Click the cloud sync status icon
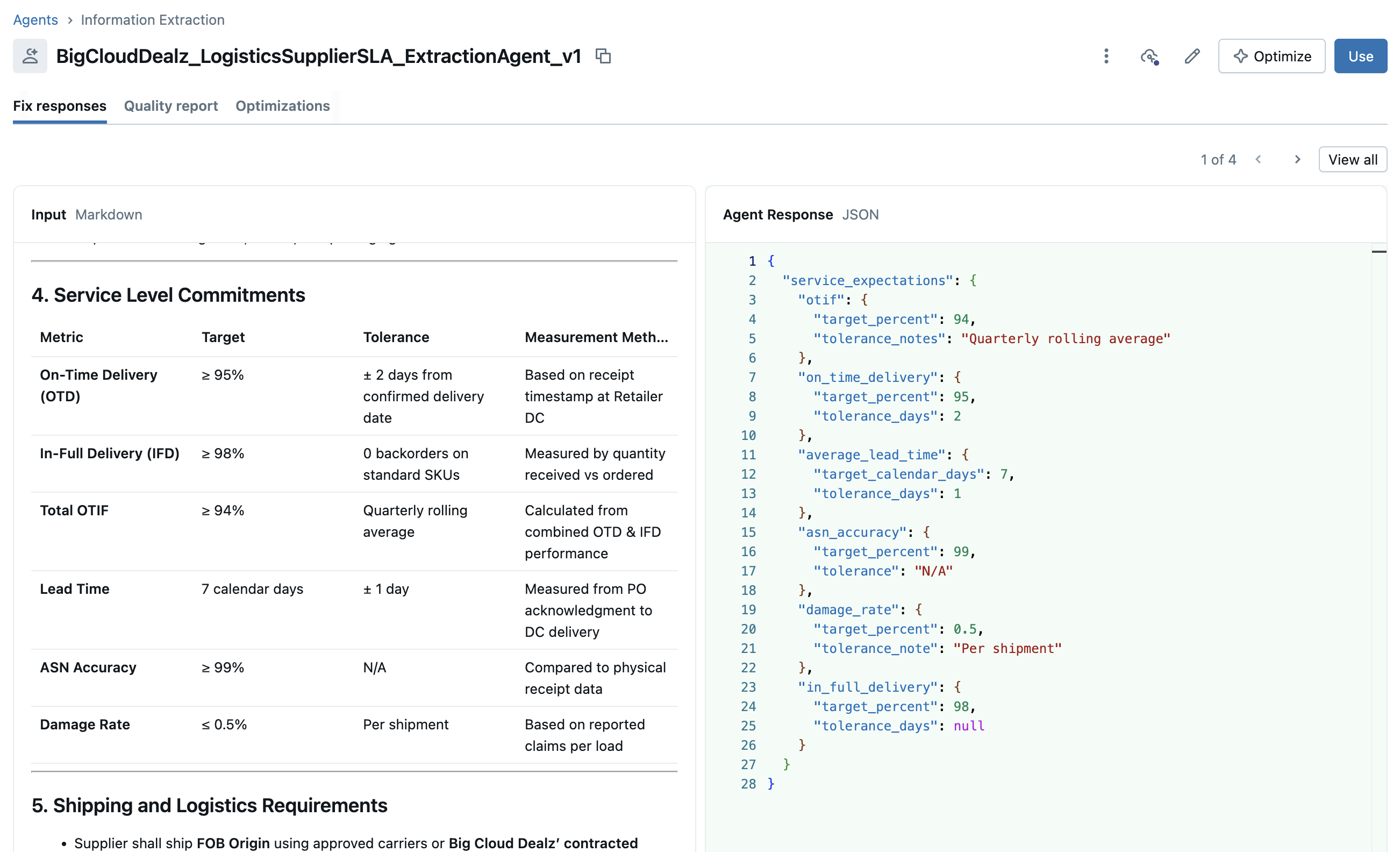This screenshot has height=852, width=1400. (1149, 56)
